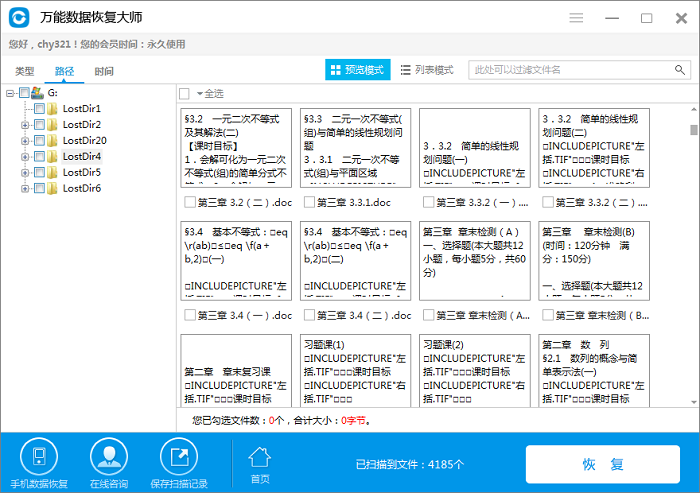Click the LostDir6 folder icon
The width and height of the screenshot is (700, 493).
tap(52, 188)
